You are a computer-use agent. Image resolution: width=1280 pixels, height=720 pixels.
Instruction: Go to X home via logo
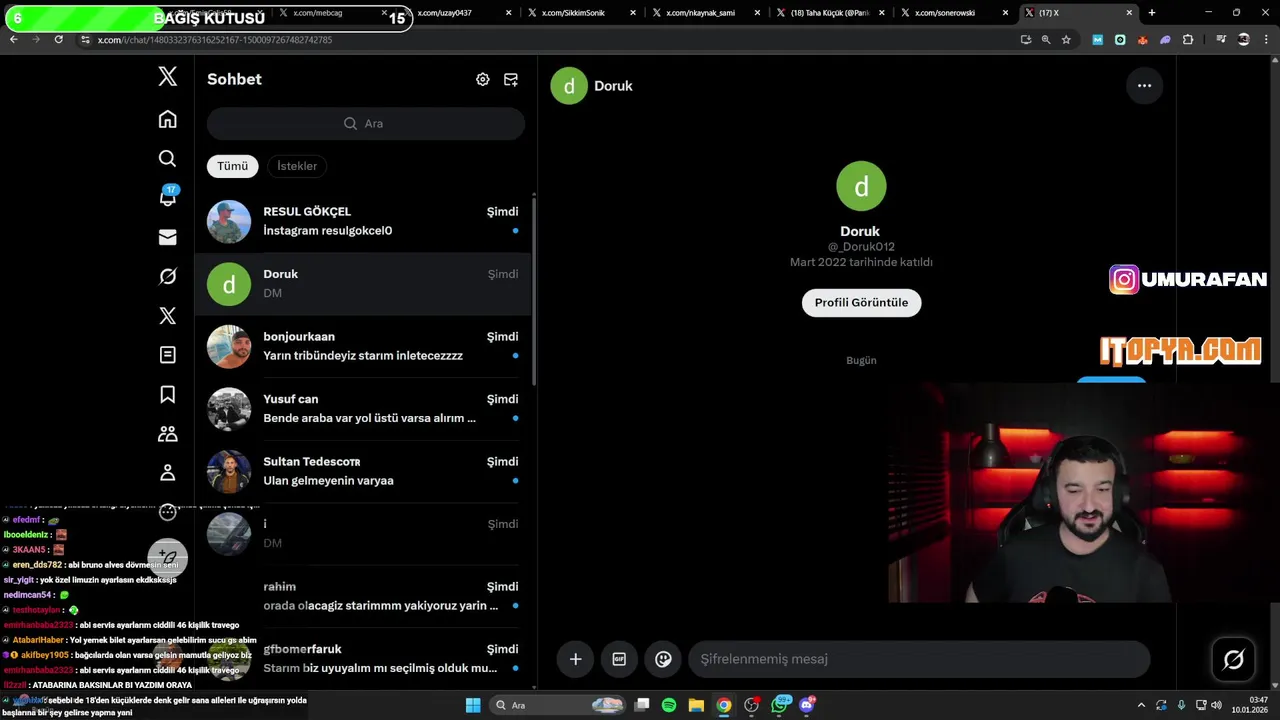pyautogui.click(x=168, y=77)
